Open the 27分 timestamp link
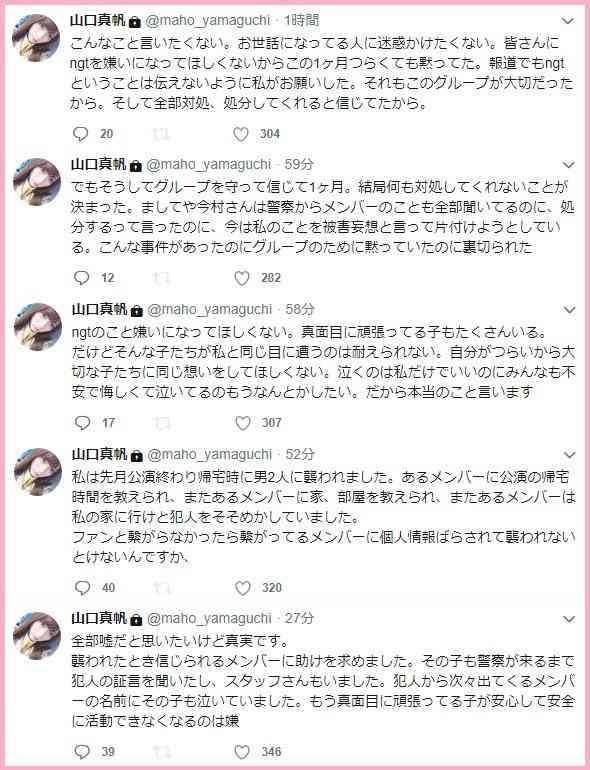 coord(299,618)
